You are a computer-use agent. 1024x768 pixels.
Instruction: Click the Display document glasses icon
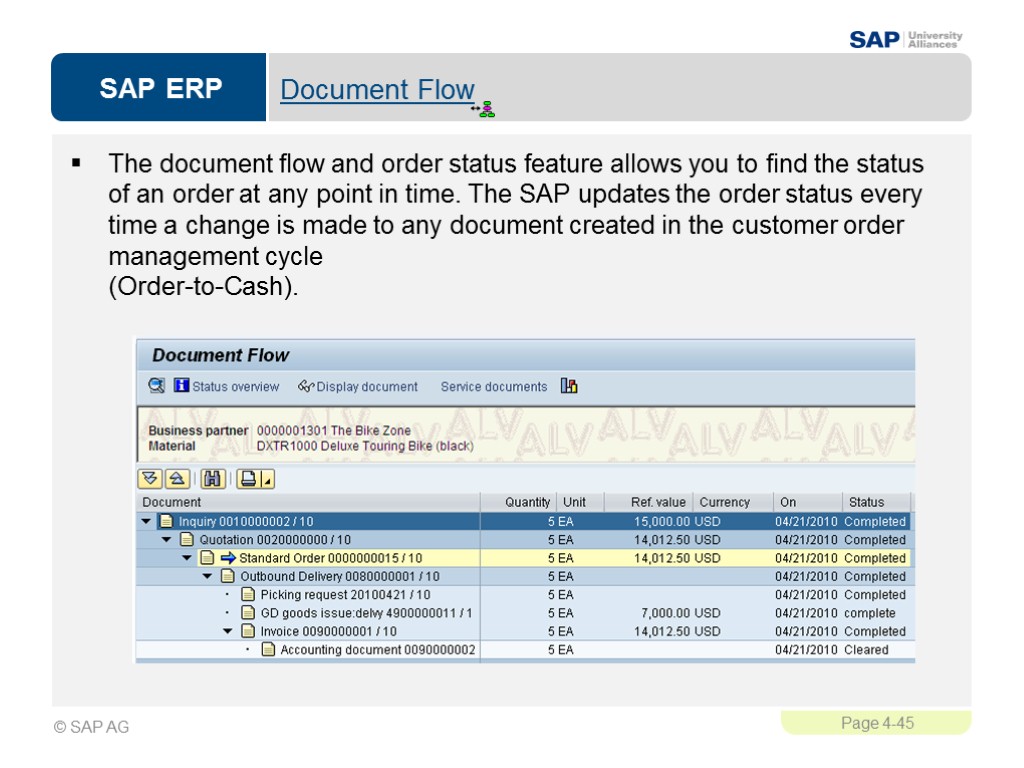pos(306,386)
